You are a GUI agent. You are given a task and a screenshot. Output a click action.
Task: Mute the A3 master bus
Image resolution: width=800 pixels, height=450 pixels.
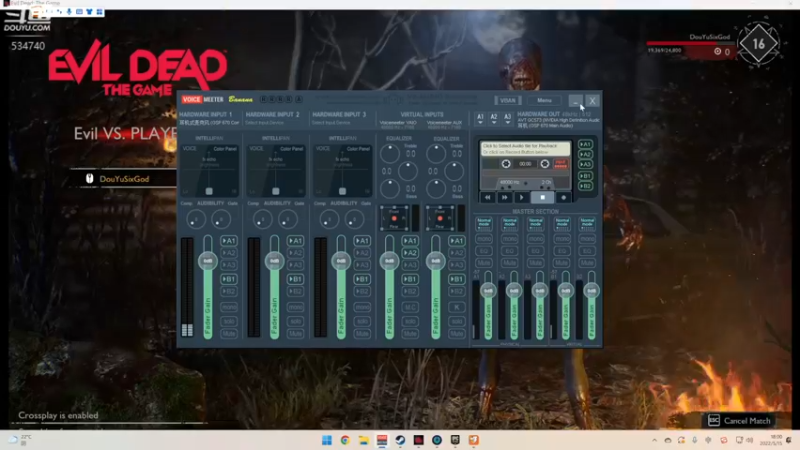535,263
